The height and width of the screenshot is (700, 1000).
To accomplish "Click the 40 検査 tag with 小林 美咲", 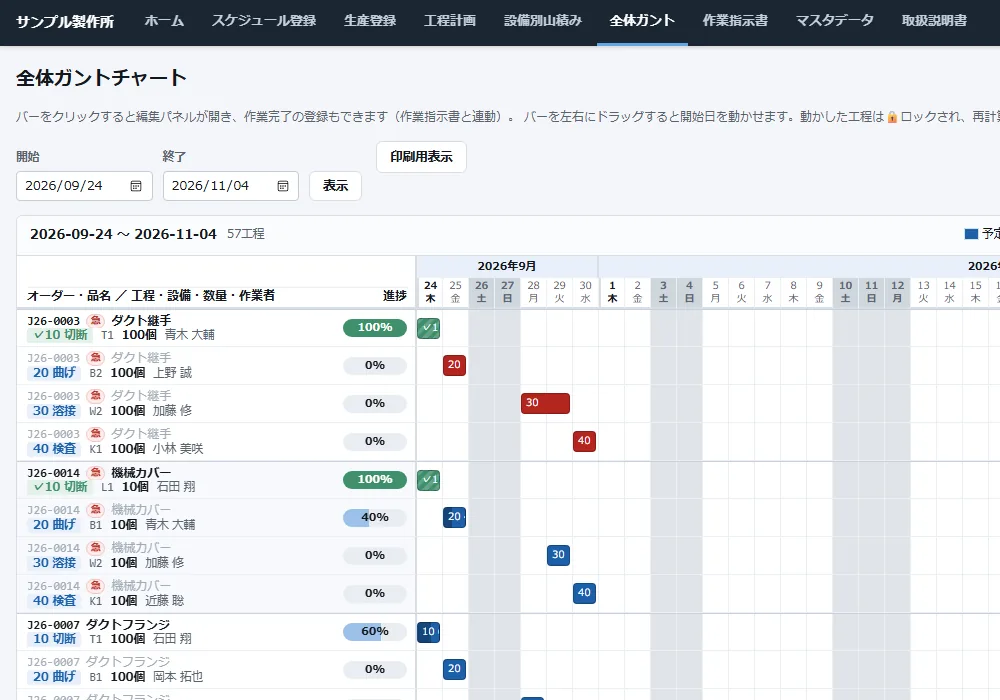I will [x=54, y=449].
